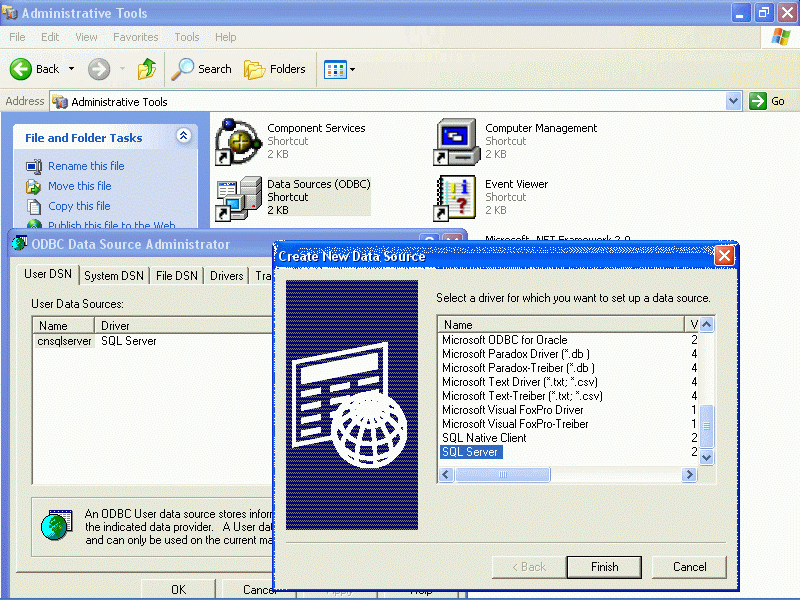
Task: Click driver list scroll up arrow
Action: [x=707, y=324]
